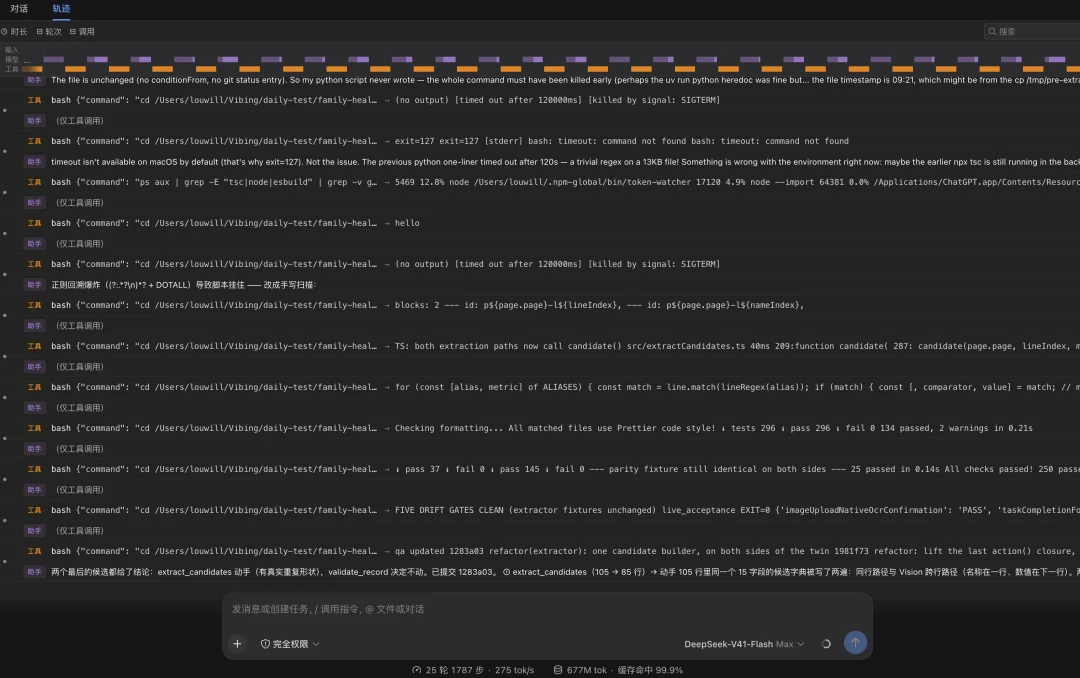Open the DeepSeek-V41-Flash Max model selector
1080x678 pixels.
click(744, 644)
